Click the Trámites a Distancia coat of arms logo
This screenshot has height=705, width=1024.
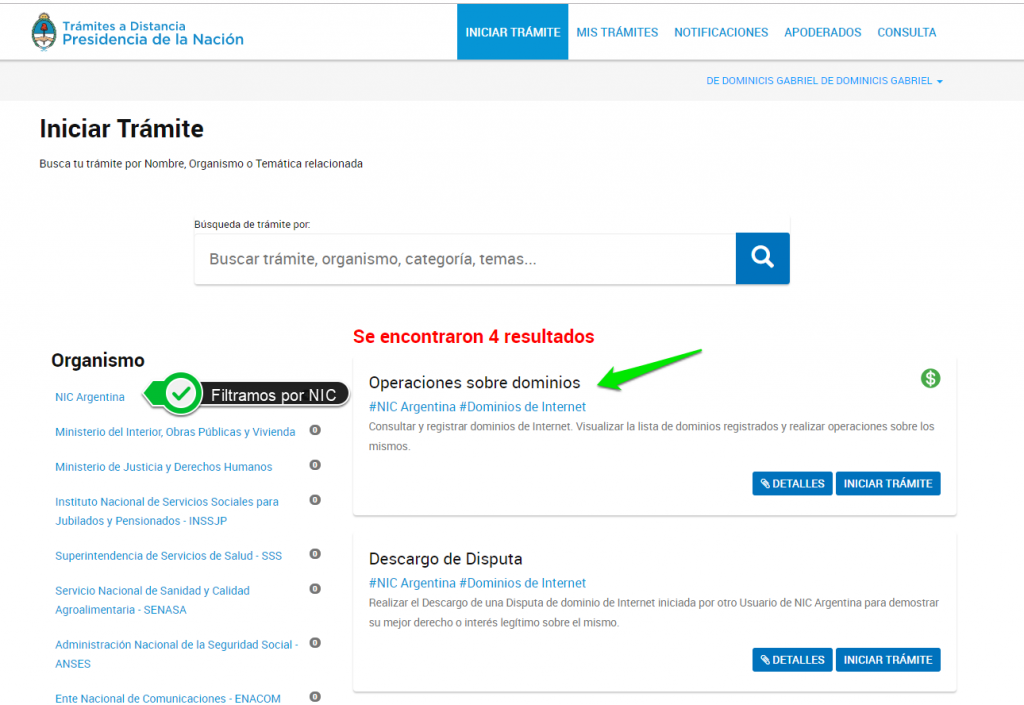coord(44,32)
